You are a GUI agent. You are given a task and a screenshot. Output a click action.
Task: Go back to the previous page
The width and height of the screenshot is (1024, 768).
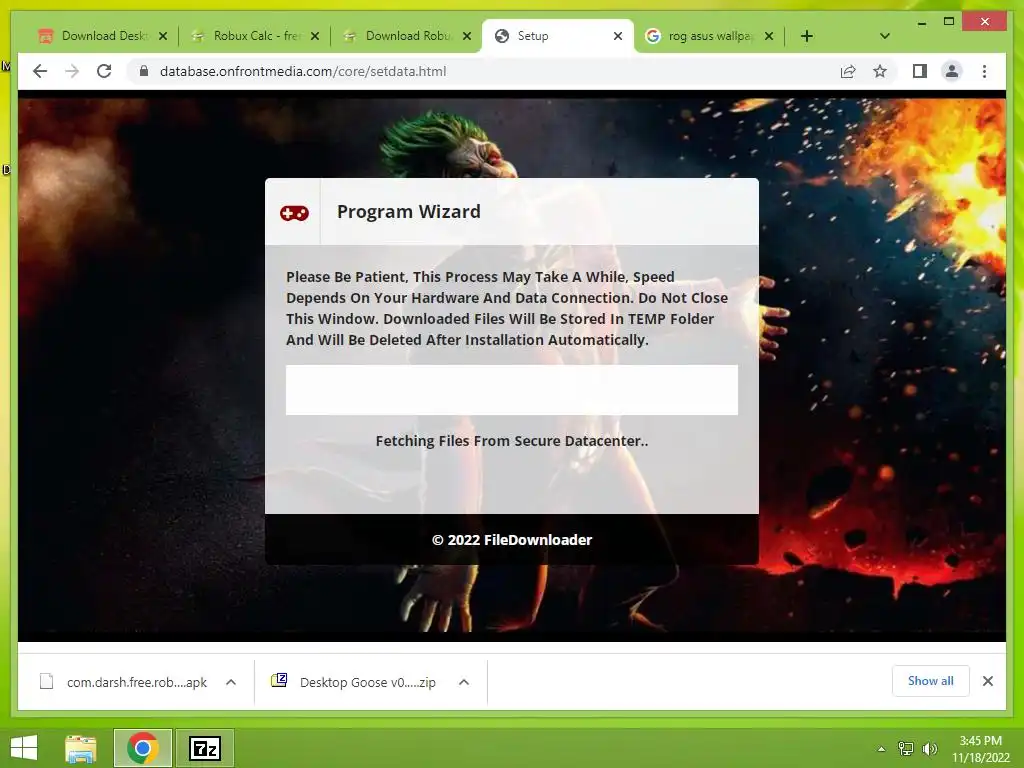(x=40, y=71)
